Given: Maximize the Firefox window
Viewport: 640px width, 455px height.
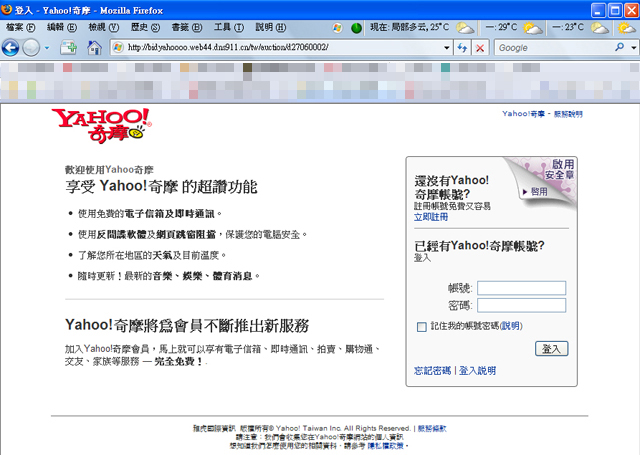Looking at the screenshot, I should (x=615, y=10).
